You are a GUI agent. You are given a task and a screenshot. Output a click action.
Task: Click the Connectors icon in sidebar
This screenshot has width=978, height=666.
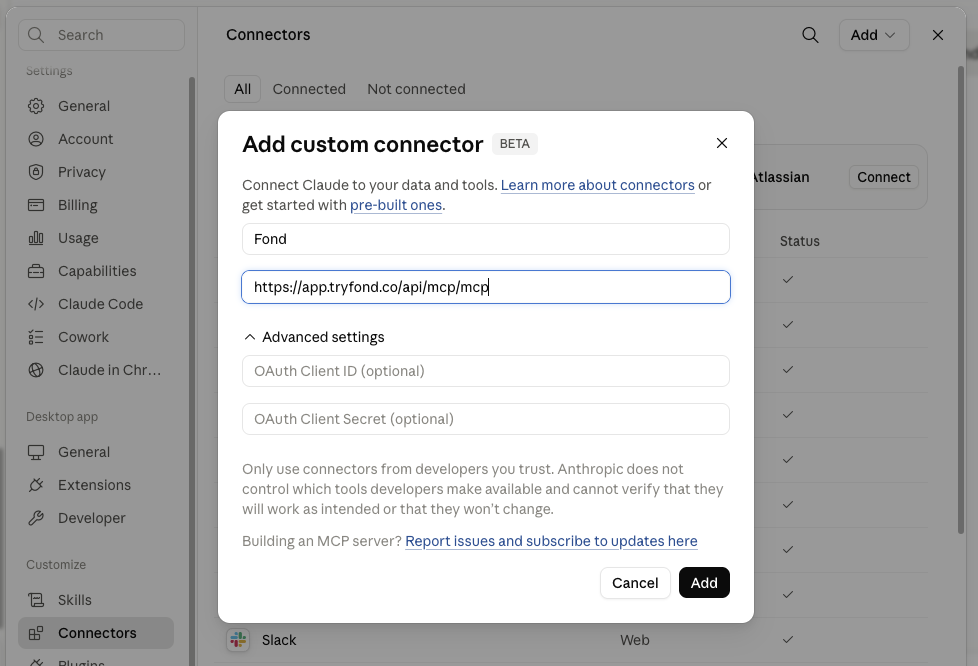(36, 633)
